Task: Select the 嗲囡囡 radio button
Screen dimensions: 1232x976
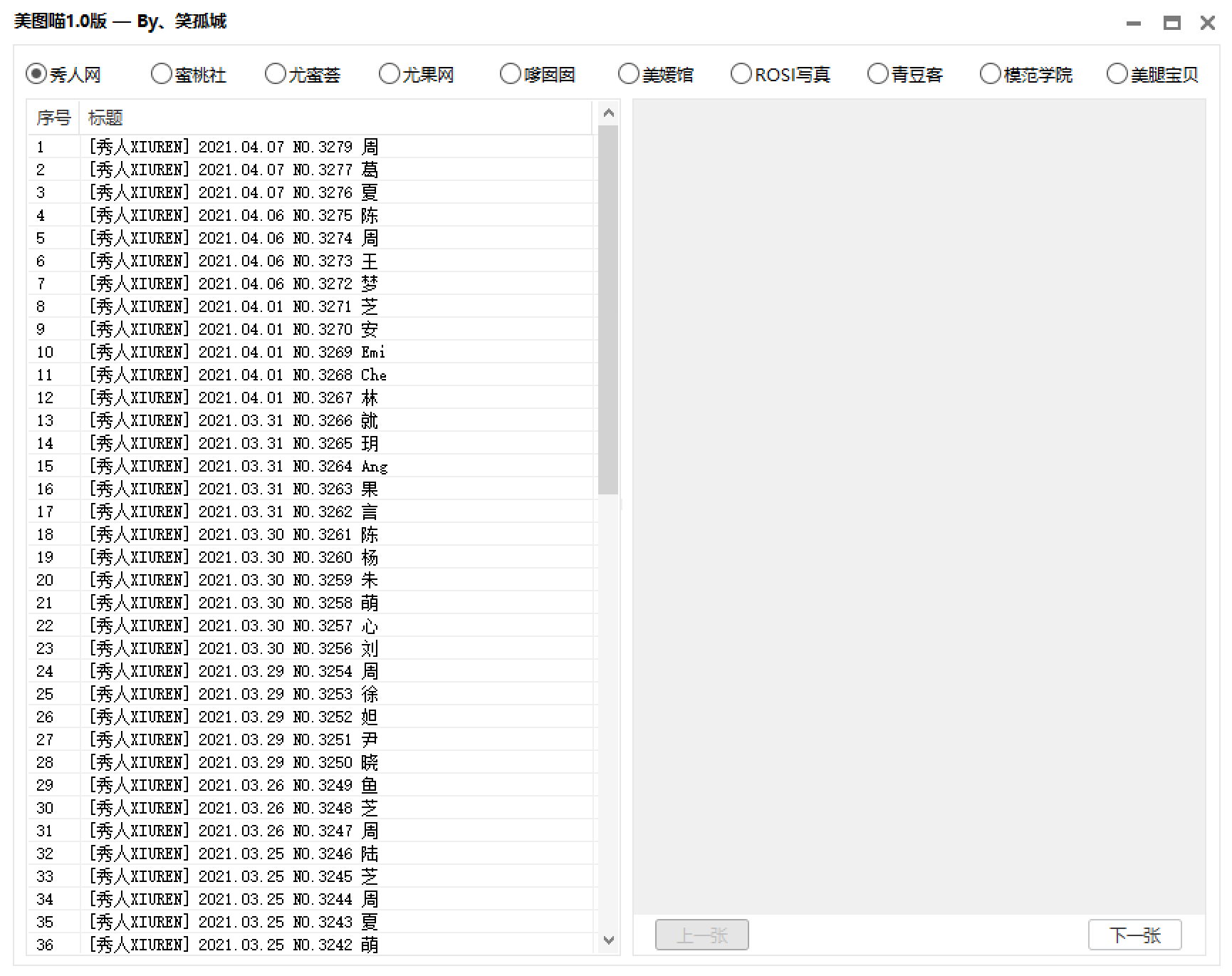Action: (x=538, y=74)
